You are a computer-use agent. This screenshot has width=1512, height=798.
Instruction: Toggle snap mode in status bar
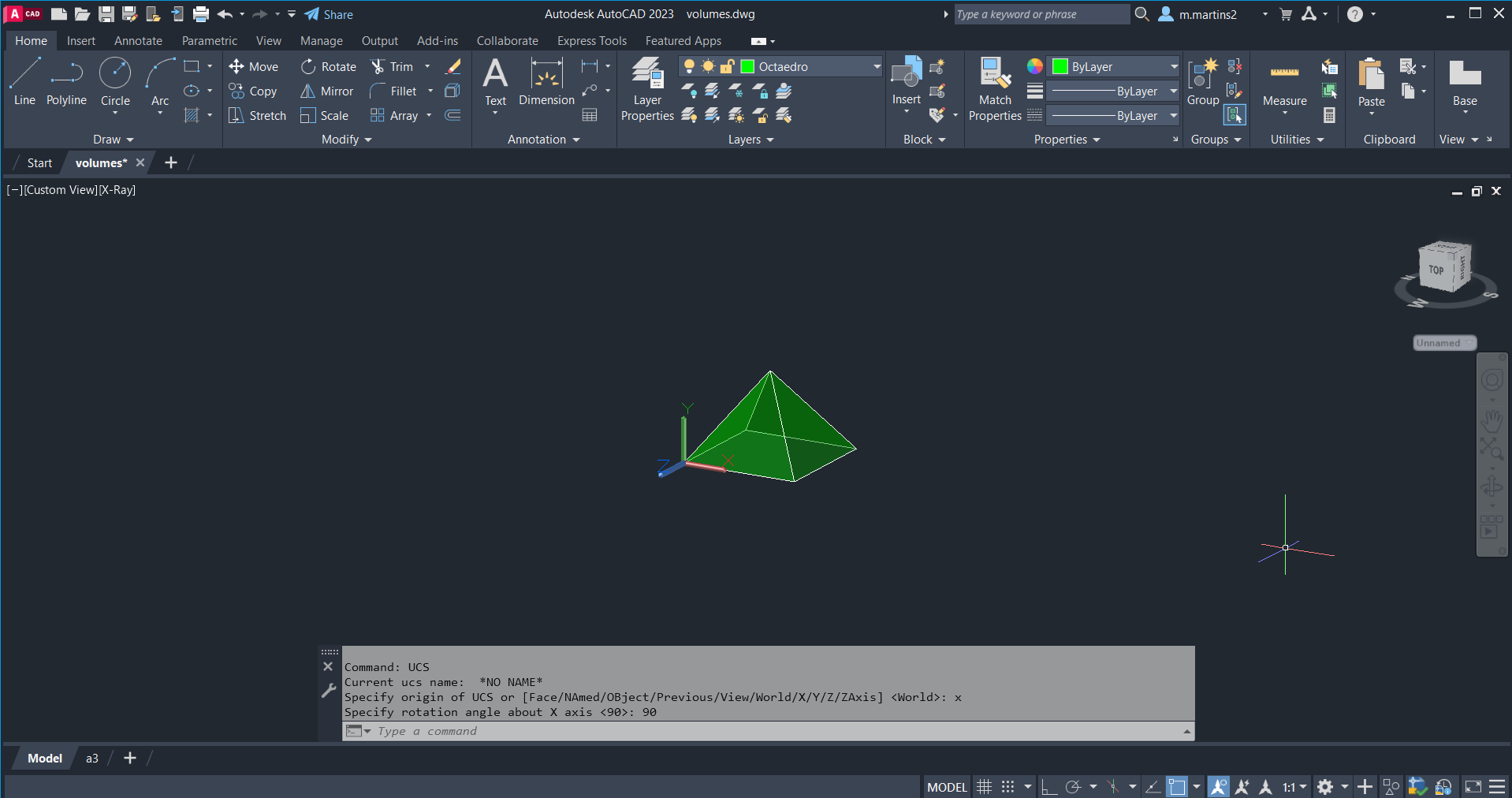pyautogui.click(x=1008, y=787)
